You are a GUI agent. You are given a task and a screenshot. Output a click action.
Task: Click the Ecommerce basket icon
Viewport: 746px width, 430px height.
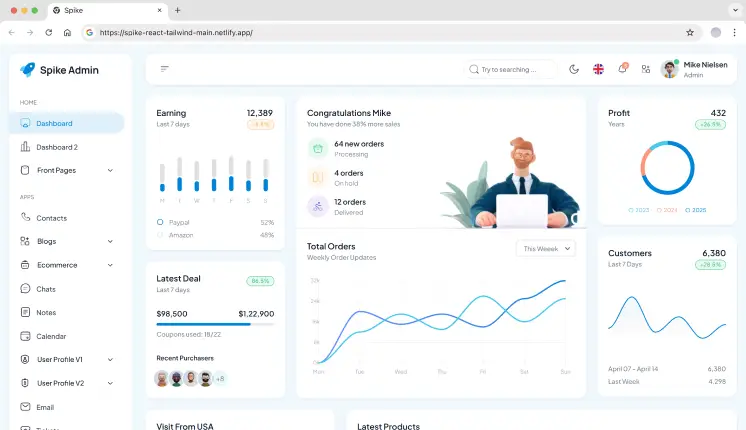[x=25, y=265]
